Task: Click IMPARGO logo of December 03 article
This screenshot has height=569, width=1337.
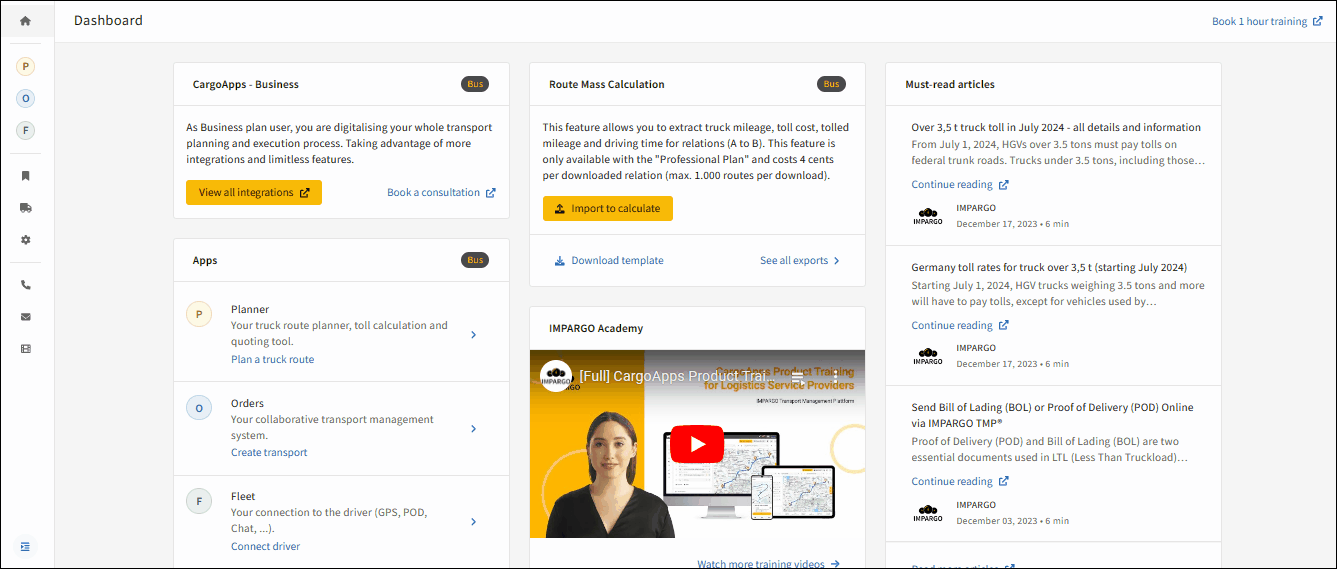Action: [x=928, y=512]
